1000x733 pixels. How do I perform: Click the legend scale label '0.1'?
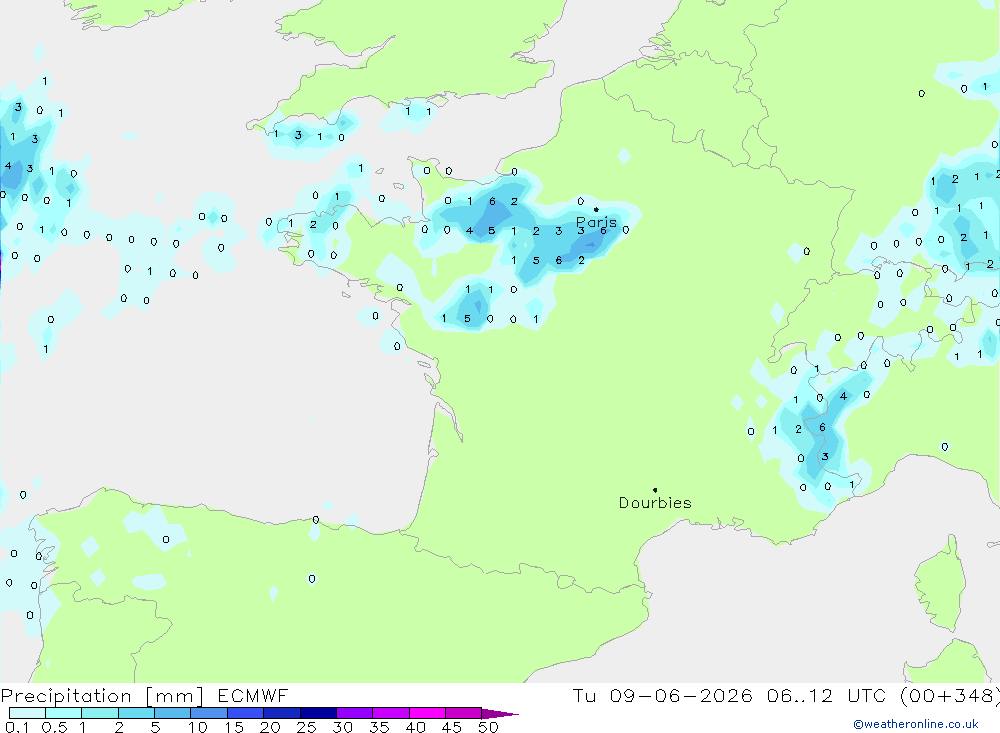click(17, 727)
